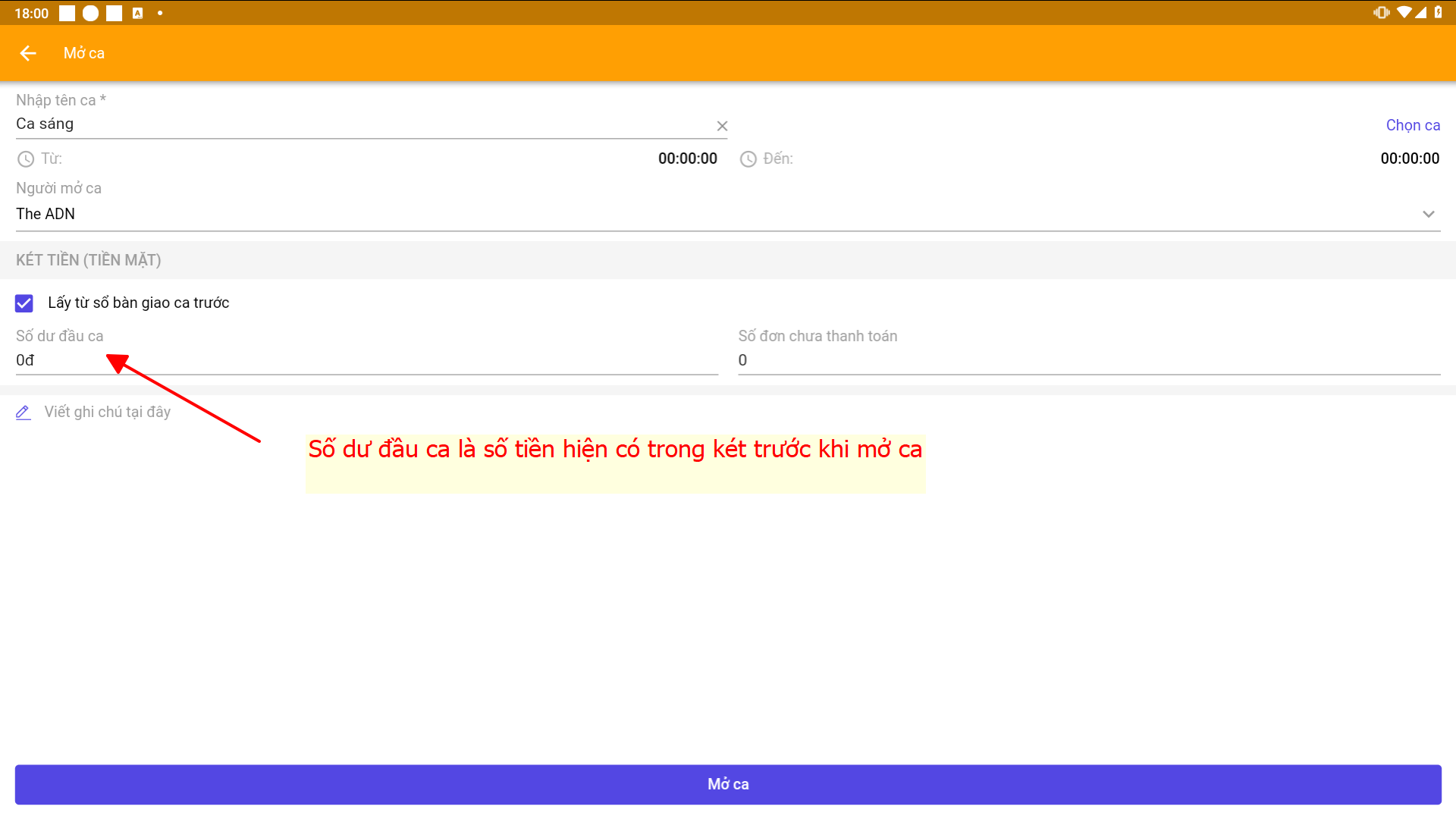1456x819 pixels.
Task: Set the Từ start time 00:00:00
Action: pyautogui.click(x=687, y=159)
